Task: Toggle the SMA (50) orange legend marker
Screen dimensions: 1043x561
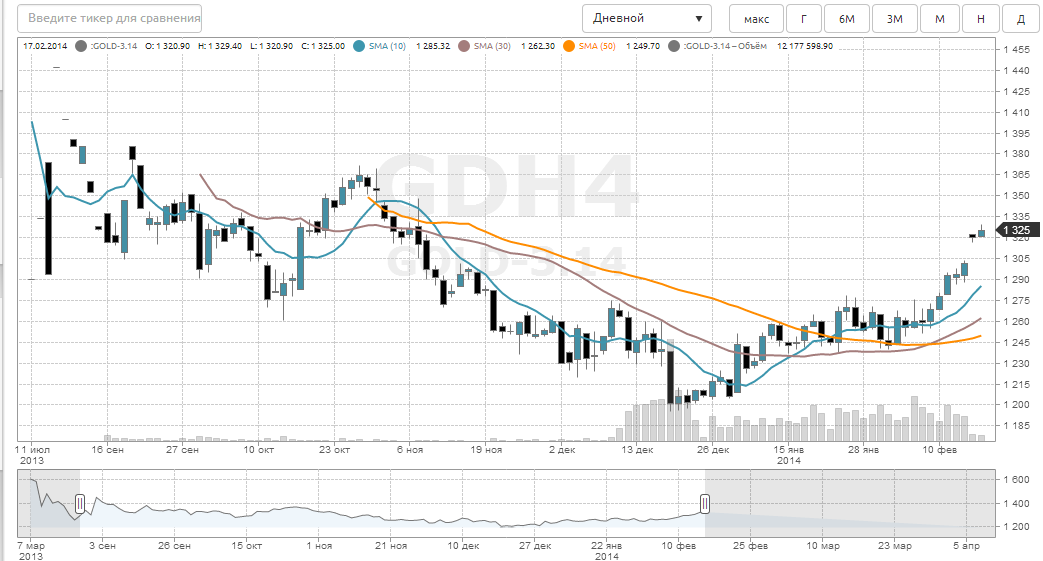Action: (570, 46)
